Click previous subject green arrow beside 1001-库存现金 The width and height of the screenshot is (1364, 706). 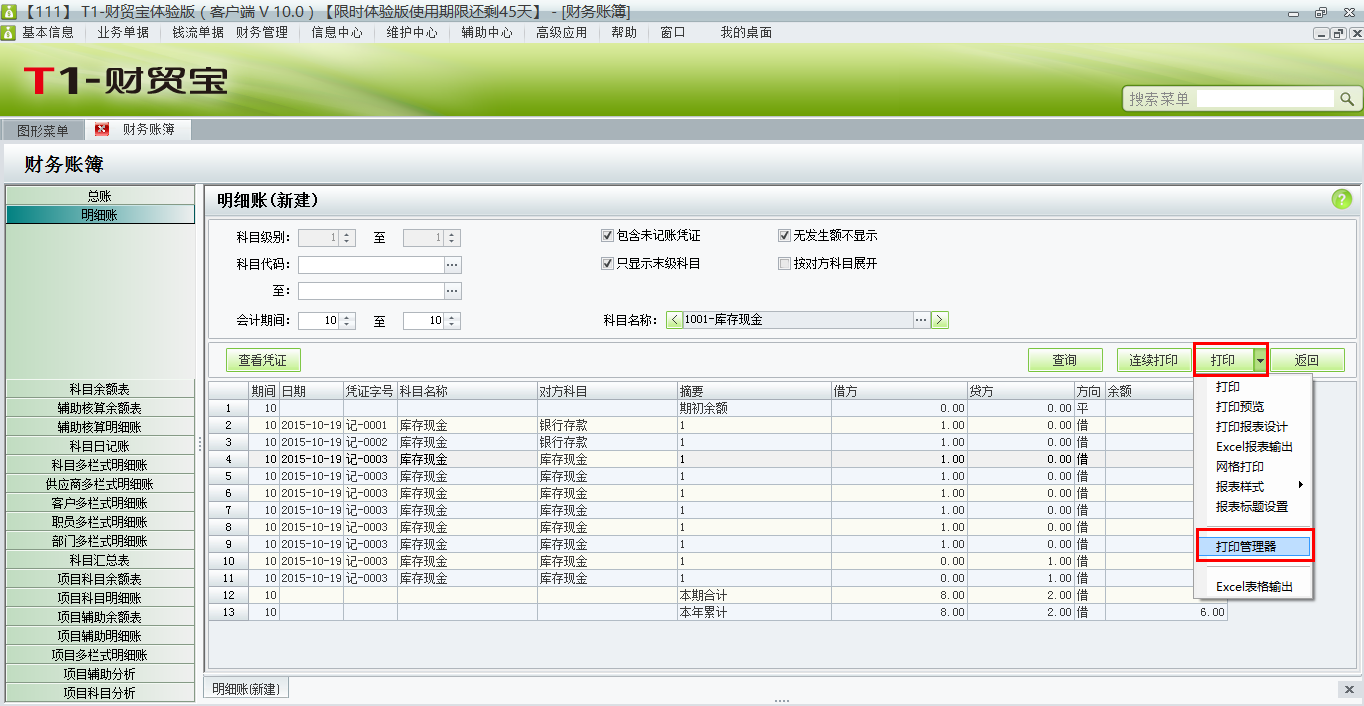tap(674, 320)
